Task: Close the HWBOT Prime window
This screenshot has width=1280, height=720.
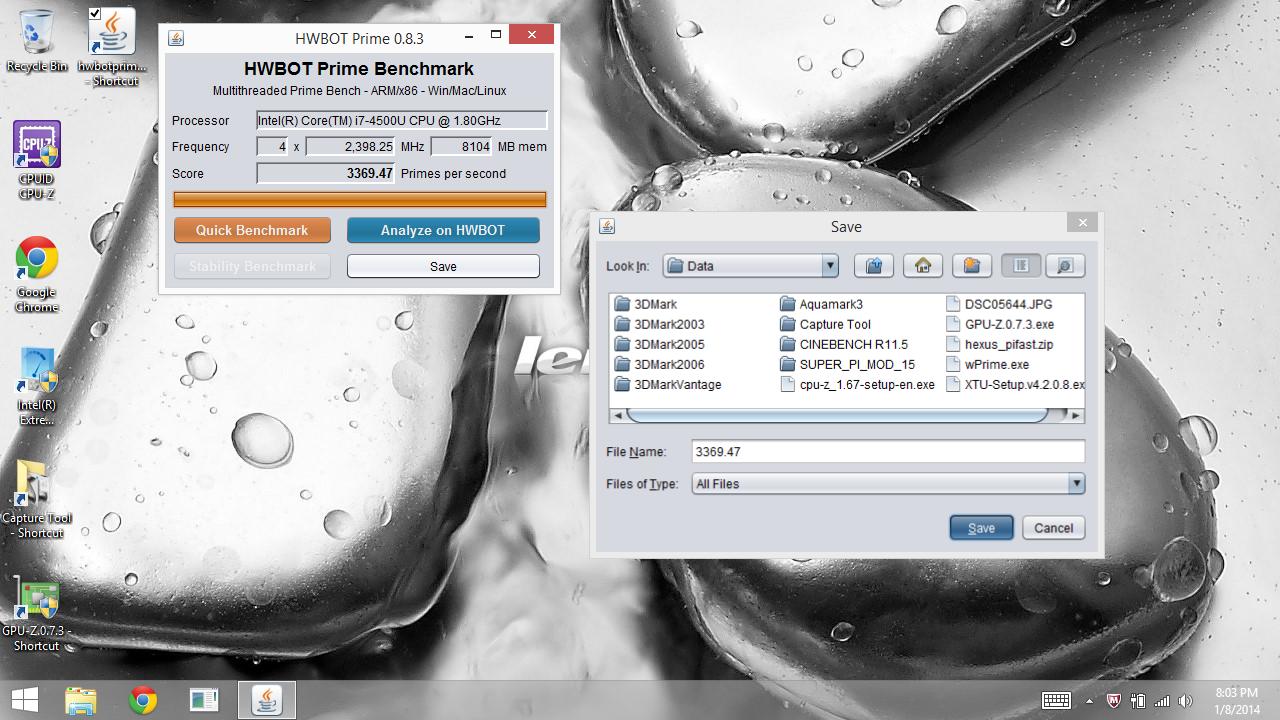Action: pyautogui.click(x=531, y=35)
